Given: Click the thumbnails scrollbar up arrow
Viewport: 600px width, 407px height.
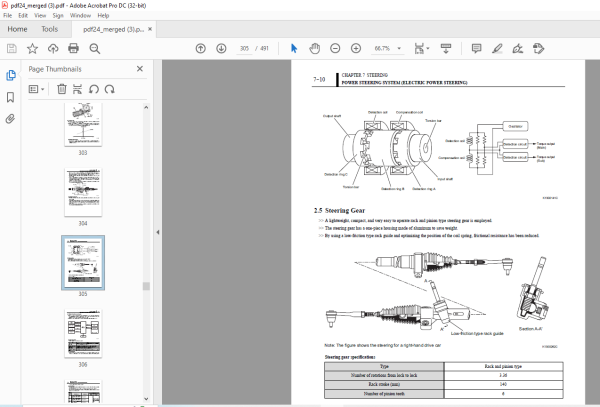Looking at the screenshot, I should coord(146,107).
